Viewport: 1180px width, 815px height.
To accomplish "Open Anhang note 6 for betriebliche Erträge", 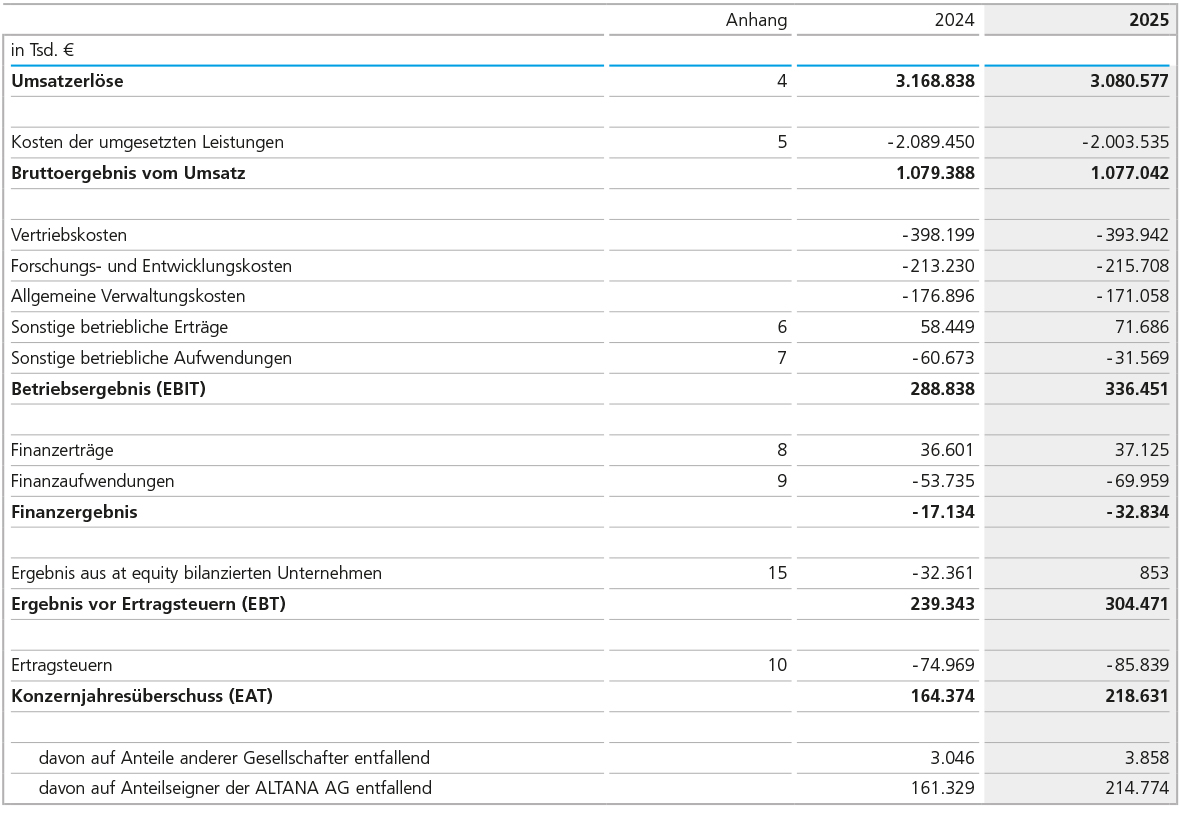I will (x=782, y=327).
